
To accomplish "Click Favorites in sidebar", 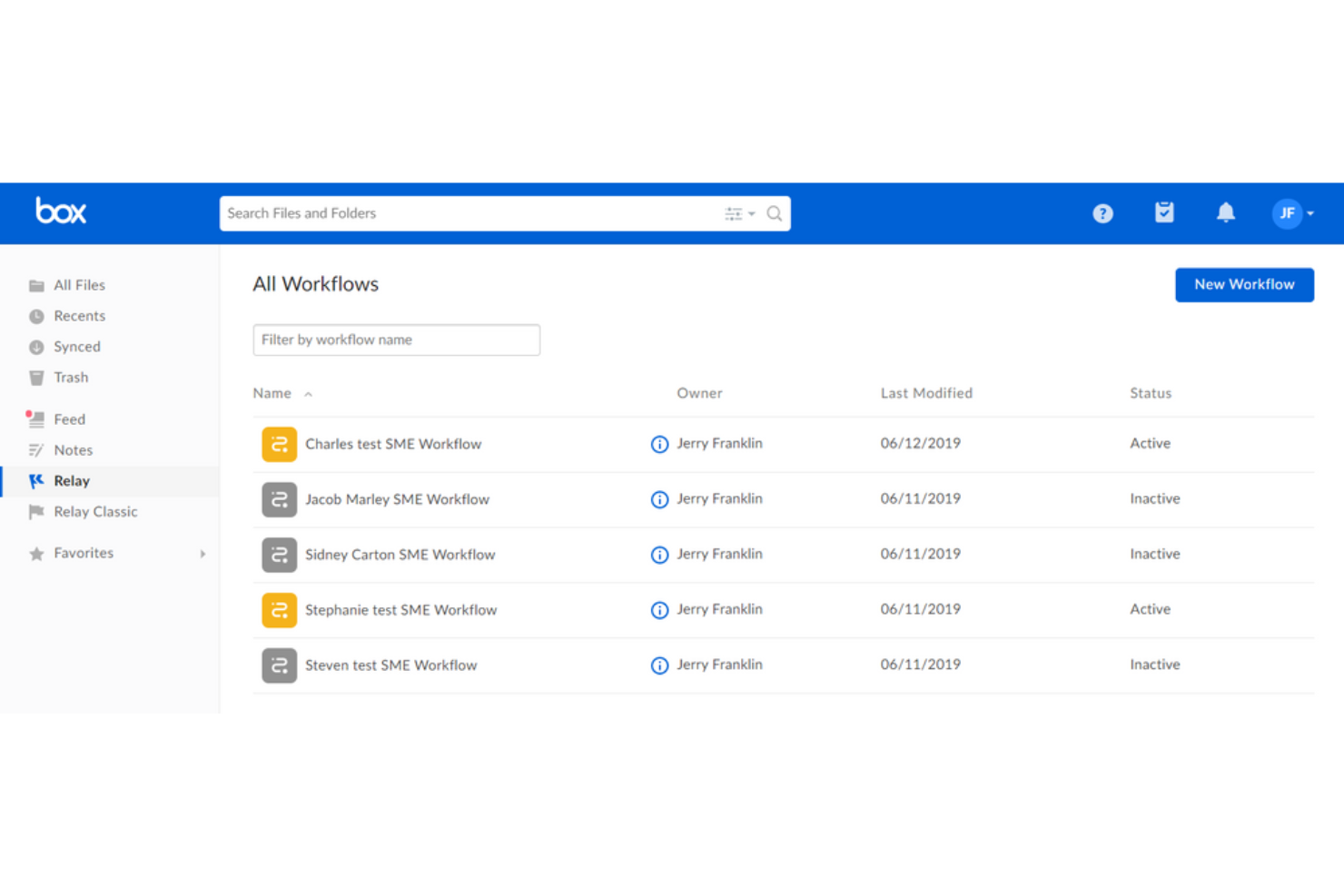I will pyautogui.click(x=84, y=553).
